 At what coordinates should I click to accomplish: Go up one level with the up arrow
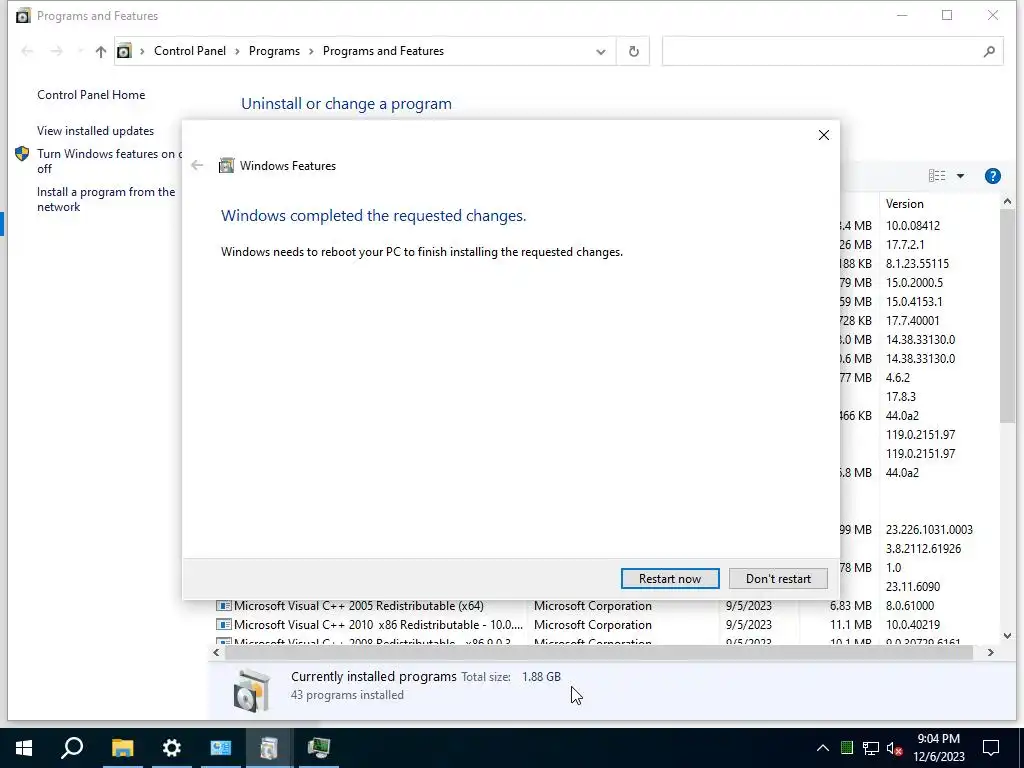click(100, 52)
